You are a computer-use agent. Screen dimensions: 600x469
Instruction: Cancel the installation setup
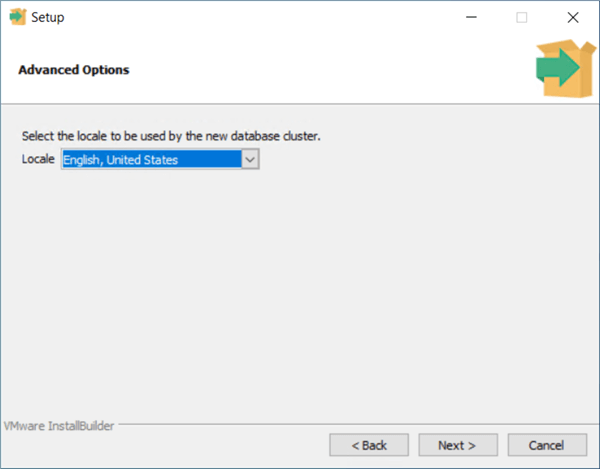tap(547, 444)
